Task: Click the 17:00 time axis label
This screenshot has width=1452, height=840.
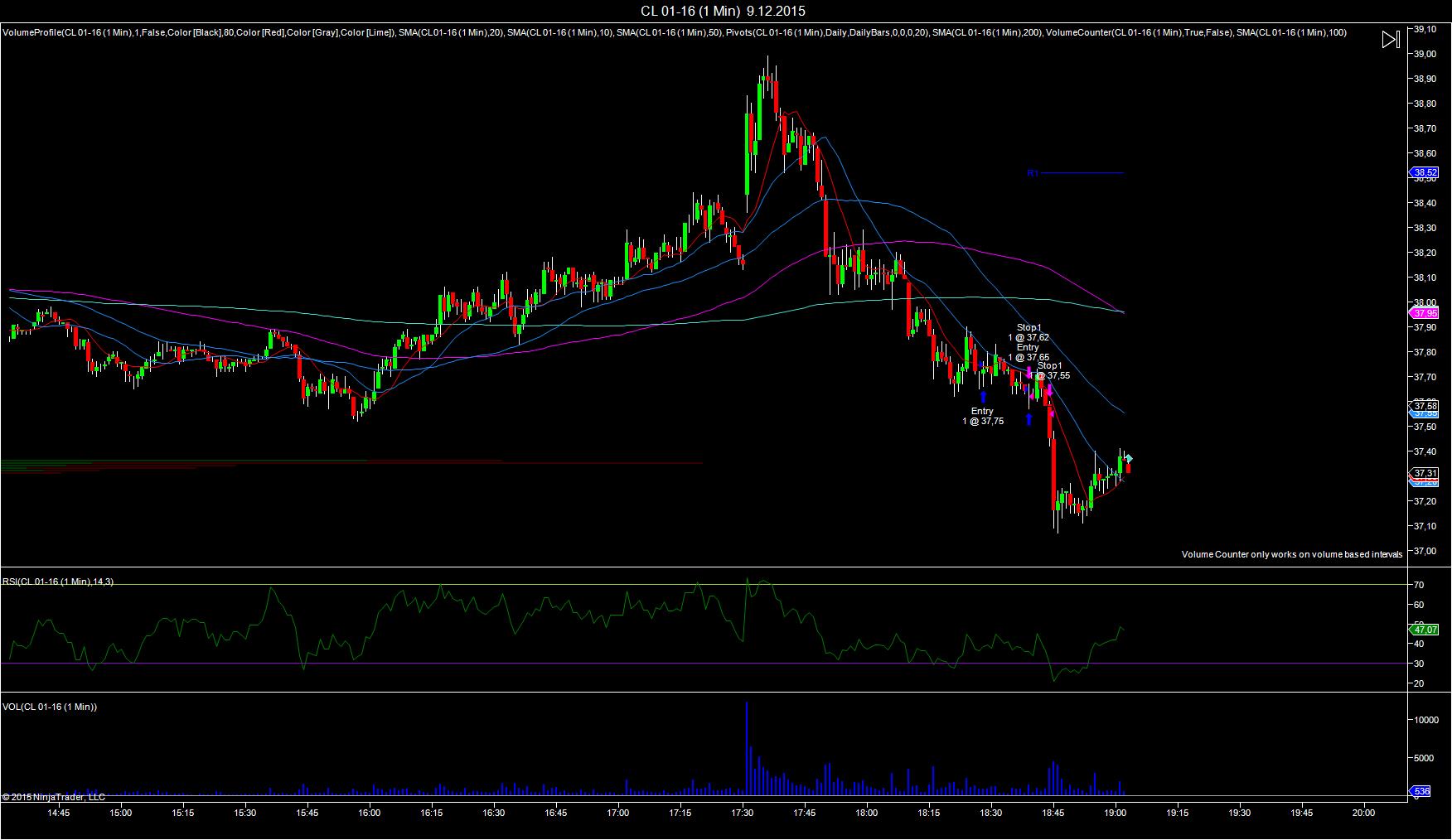Action: pyautogui.click(x=618, y=813)
